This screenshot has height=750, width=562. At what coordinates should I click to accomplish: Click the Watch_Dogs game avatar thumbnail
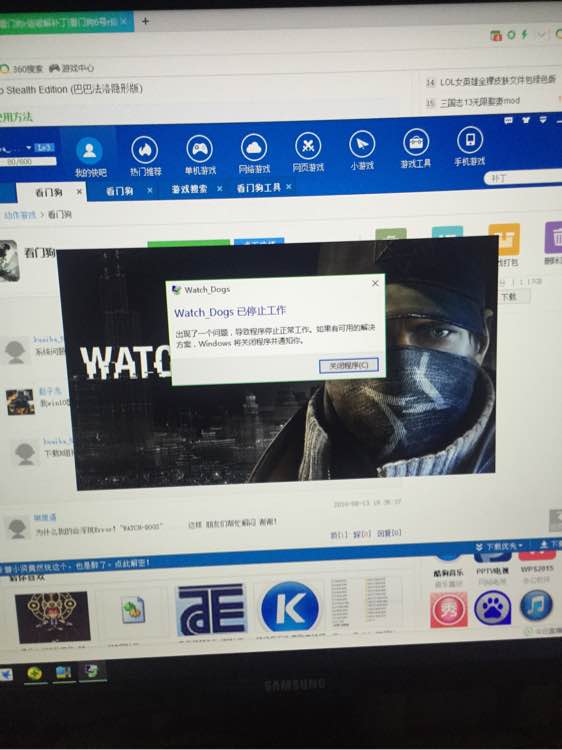click(9, 261)
